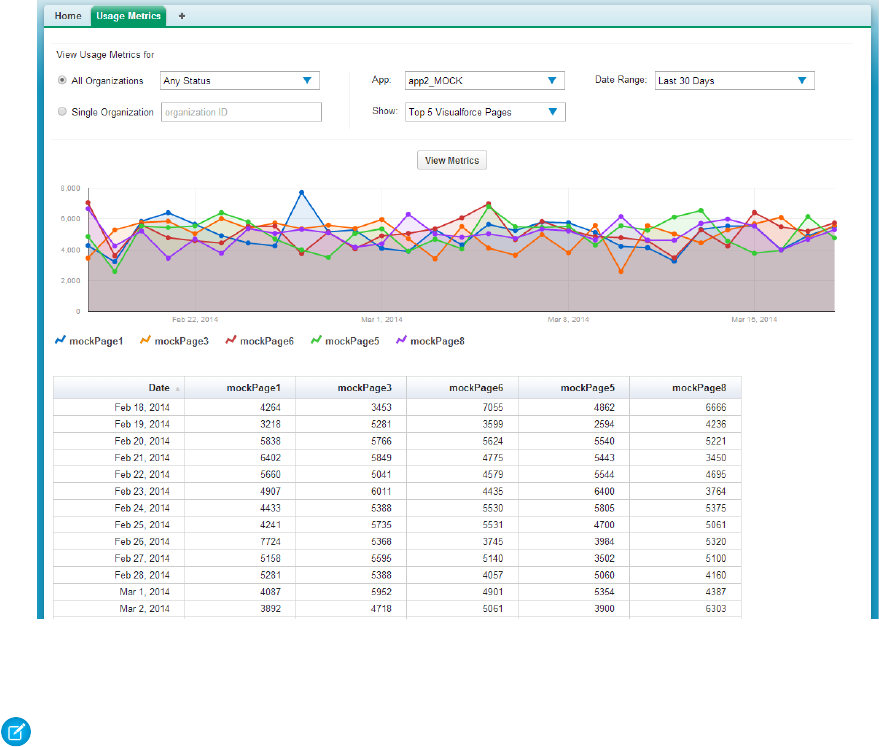The width and height of the screenshot is (879, 747).
Task: Click the mockPage5 green legend icon
Action: (315, 341)
